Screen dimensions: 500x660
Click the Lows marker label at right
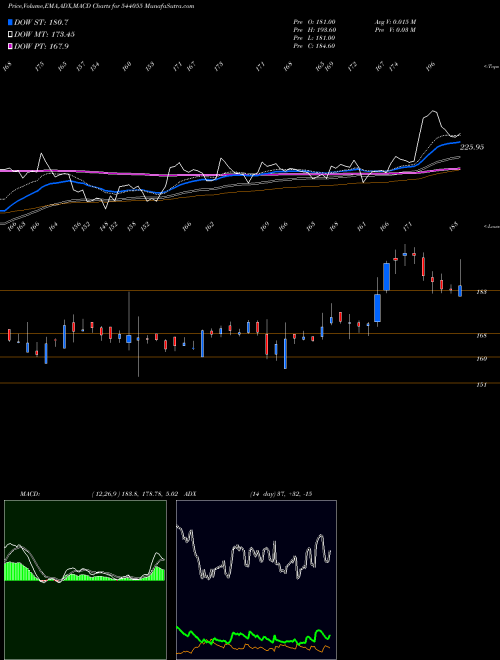tap(492, 226)
